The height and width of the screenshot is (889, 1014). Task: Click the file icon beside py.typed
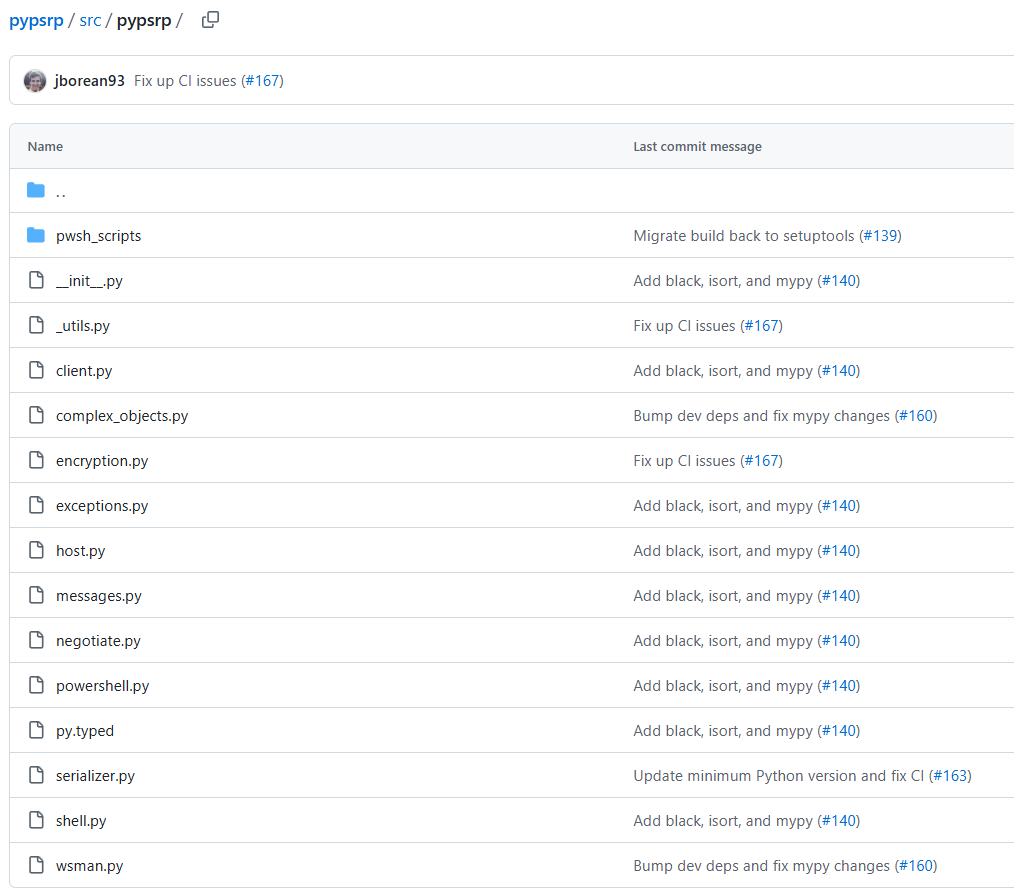click(37, 731)
